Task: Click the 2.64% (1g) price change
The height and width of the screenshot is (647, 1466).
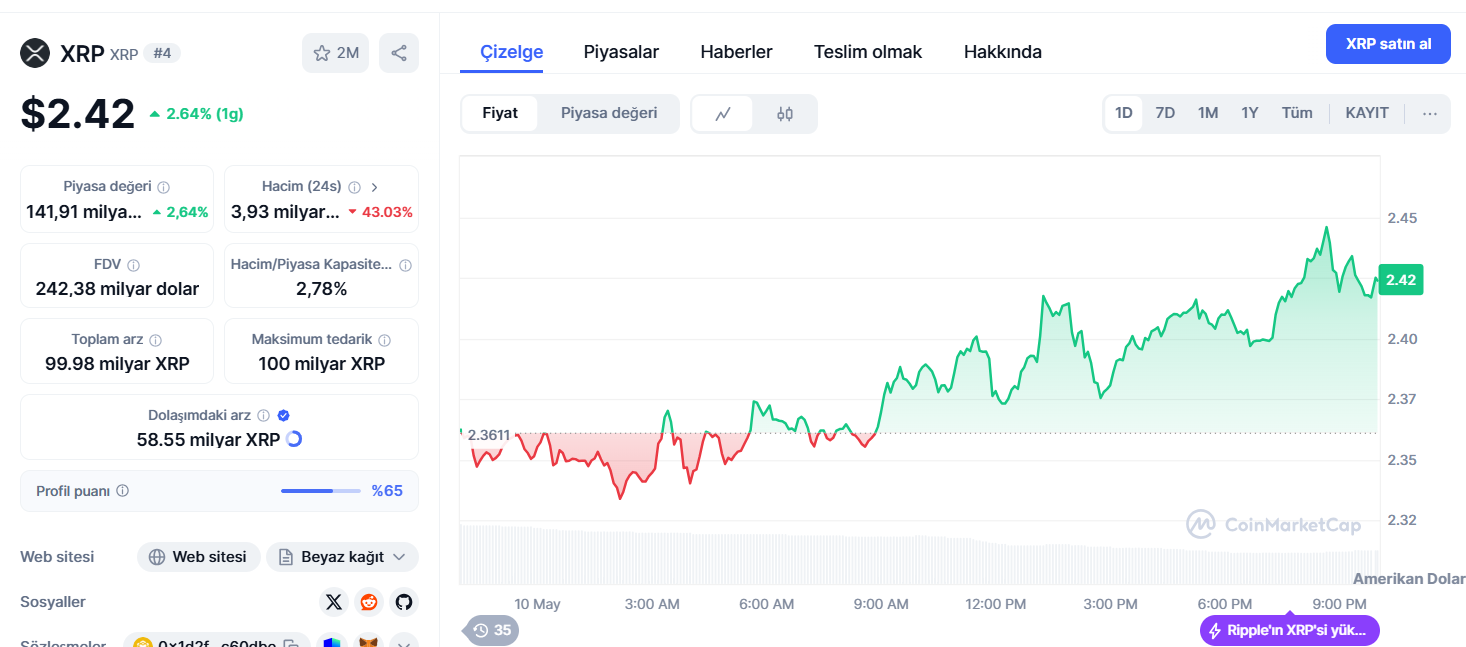Action: coord(196,114)
